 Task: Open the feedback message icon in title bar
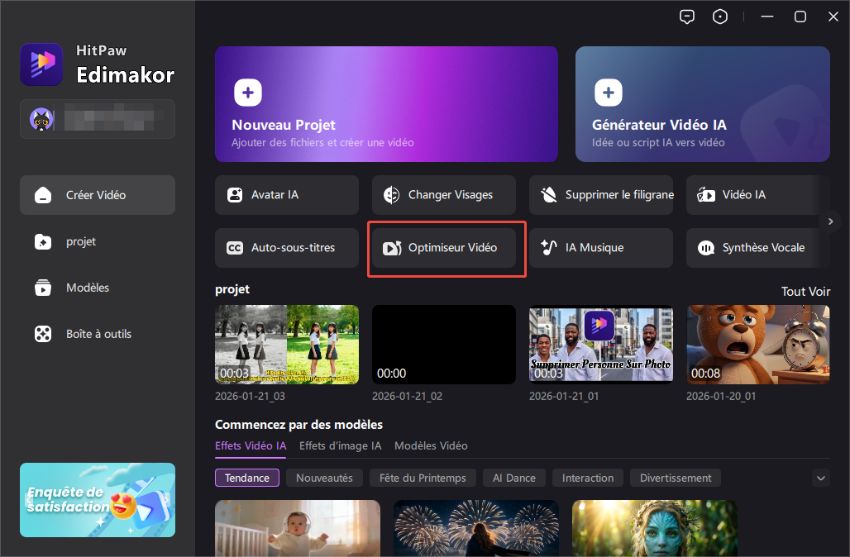click(x=687, y=17)
